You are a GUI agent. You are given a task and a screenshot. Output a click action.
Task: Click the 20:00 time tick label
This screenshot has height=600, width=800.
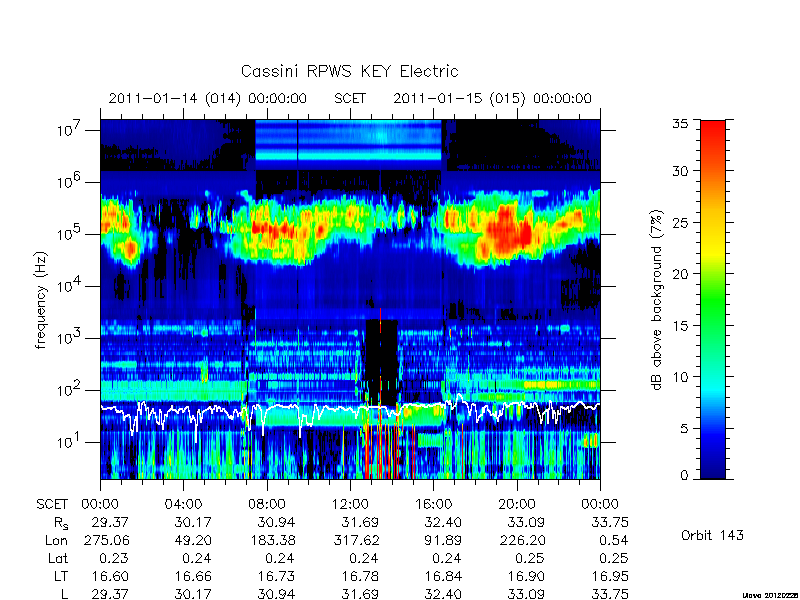tap(517, 504)
